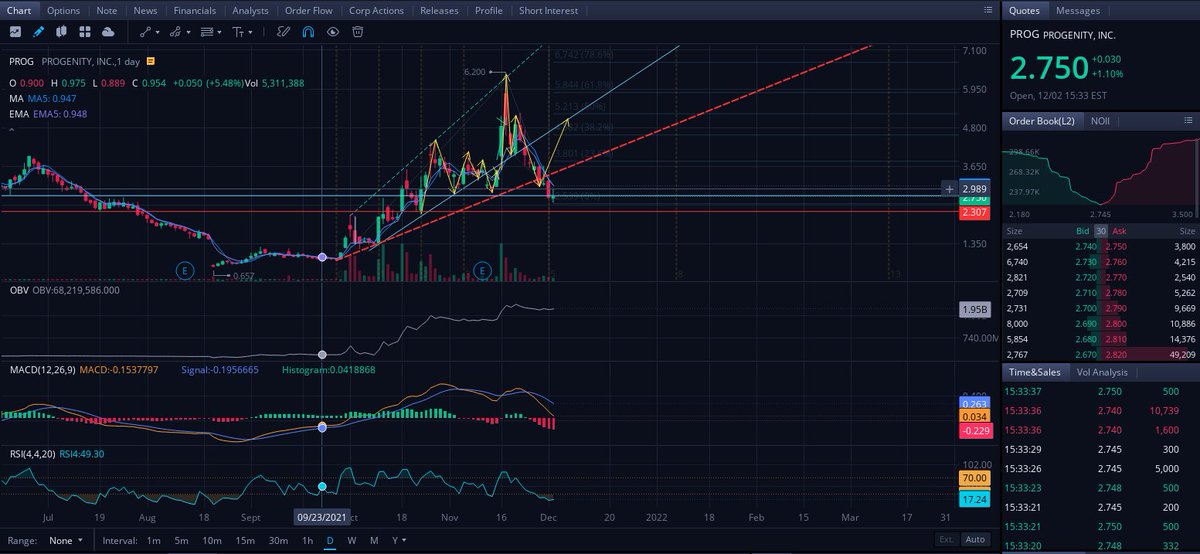Select the trend line drawing tool
The height and width of the screenshot is (554, 1200).
coord(144,31)
